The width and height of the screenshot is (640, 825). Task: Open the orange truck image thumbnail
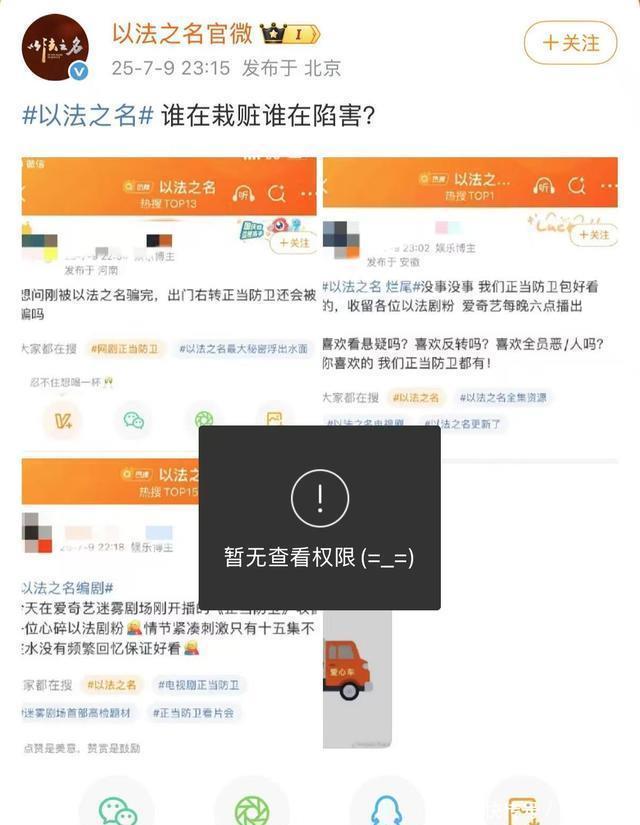[357, 679]
